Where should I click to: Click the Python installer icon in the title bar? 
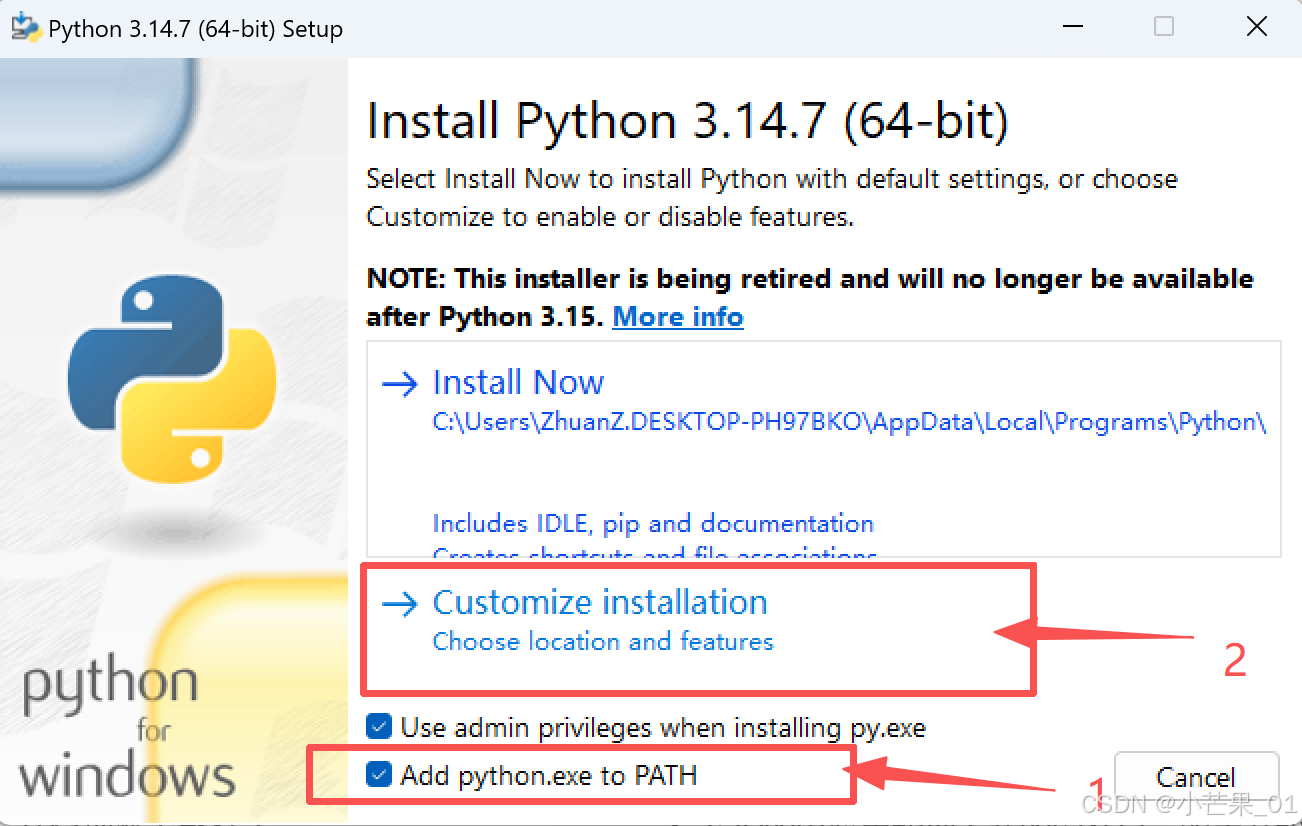click(25, 27)
